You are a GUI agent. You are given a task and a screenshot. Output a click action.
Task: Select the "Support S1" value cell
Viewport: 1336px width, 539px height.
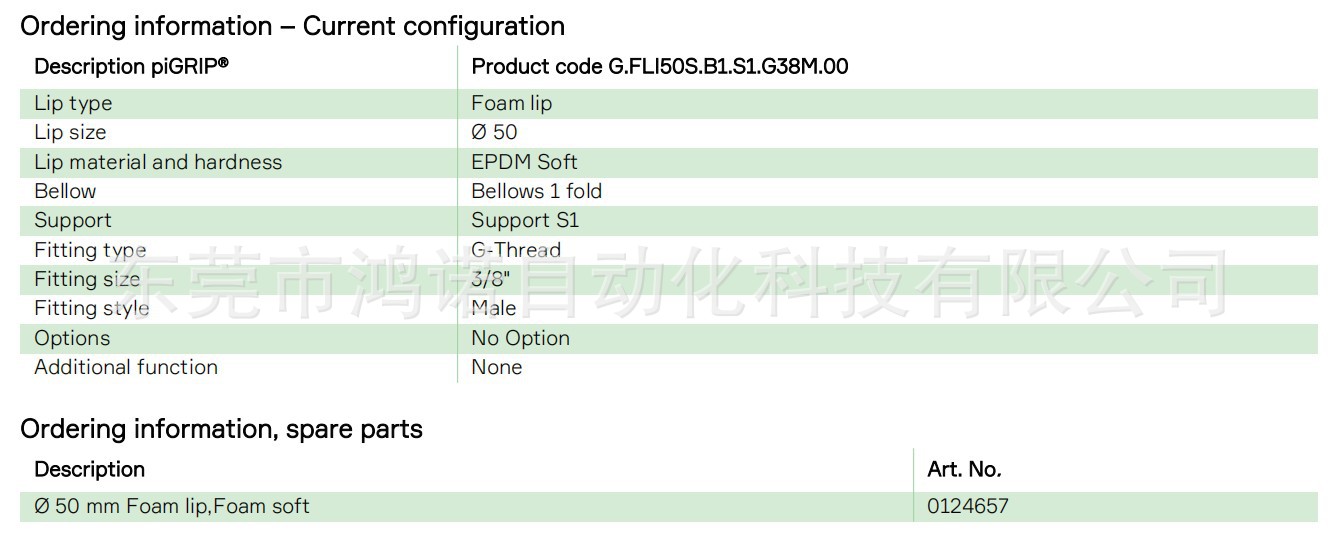point(525,220)
